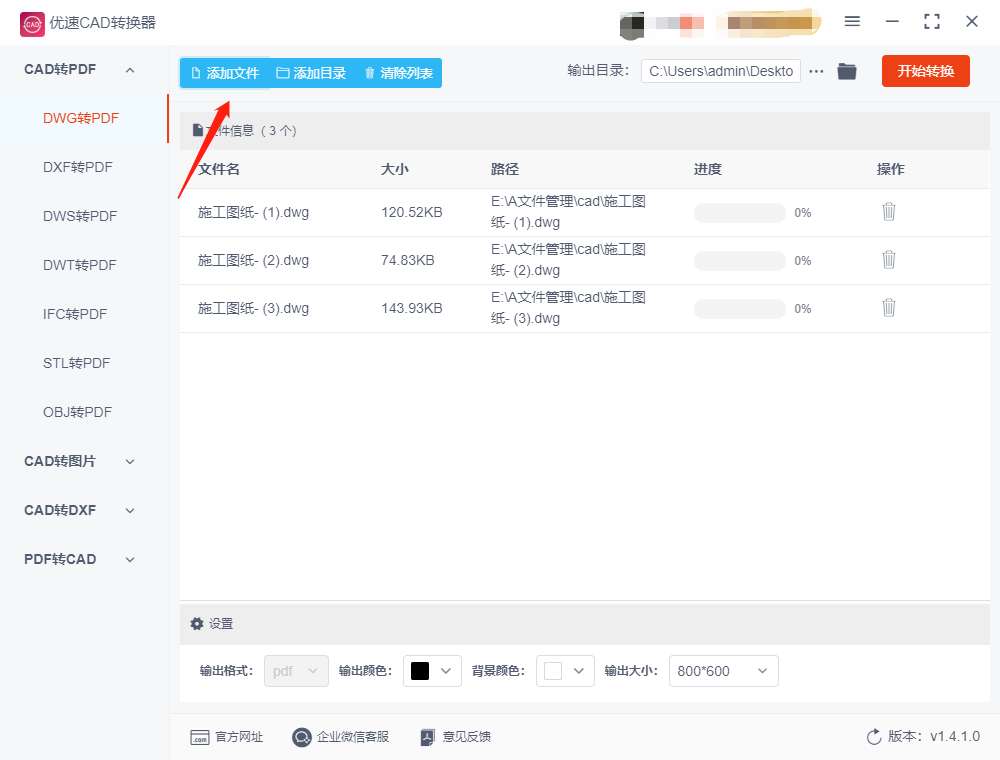Click the settings gear icon beside 设置

197,624
